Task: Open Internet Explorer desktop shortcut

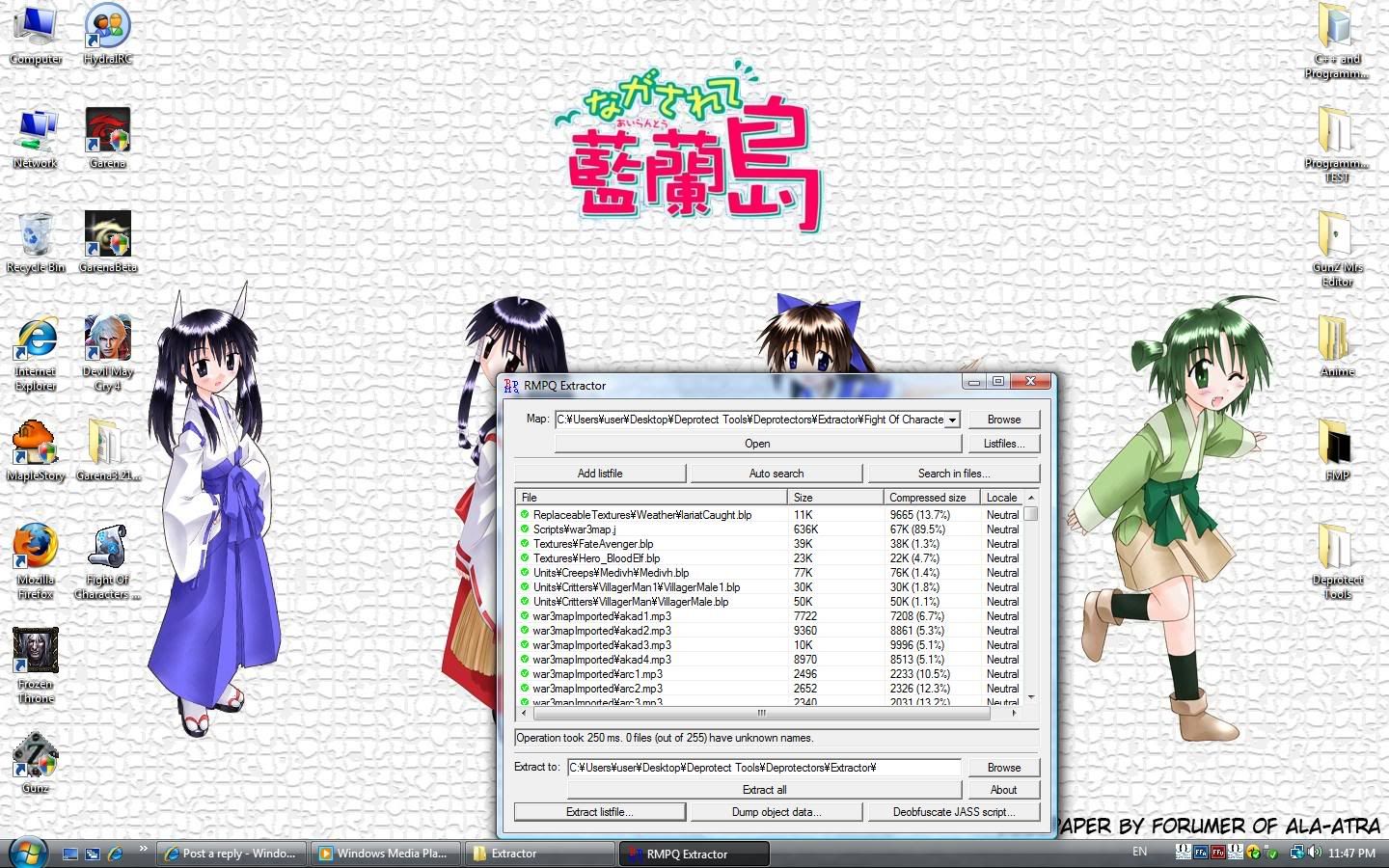Action: click(x=36, y=353)
